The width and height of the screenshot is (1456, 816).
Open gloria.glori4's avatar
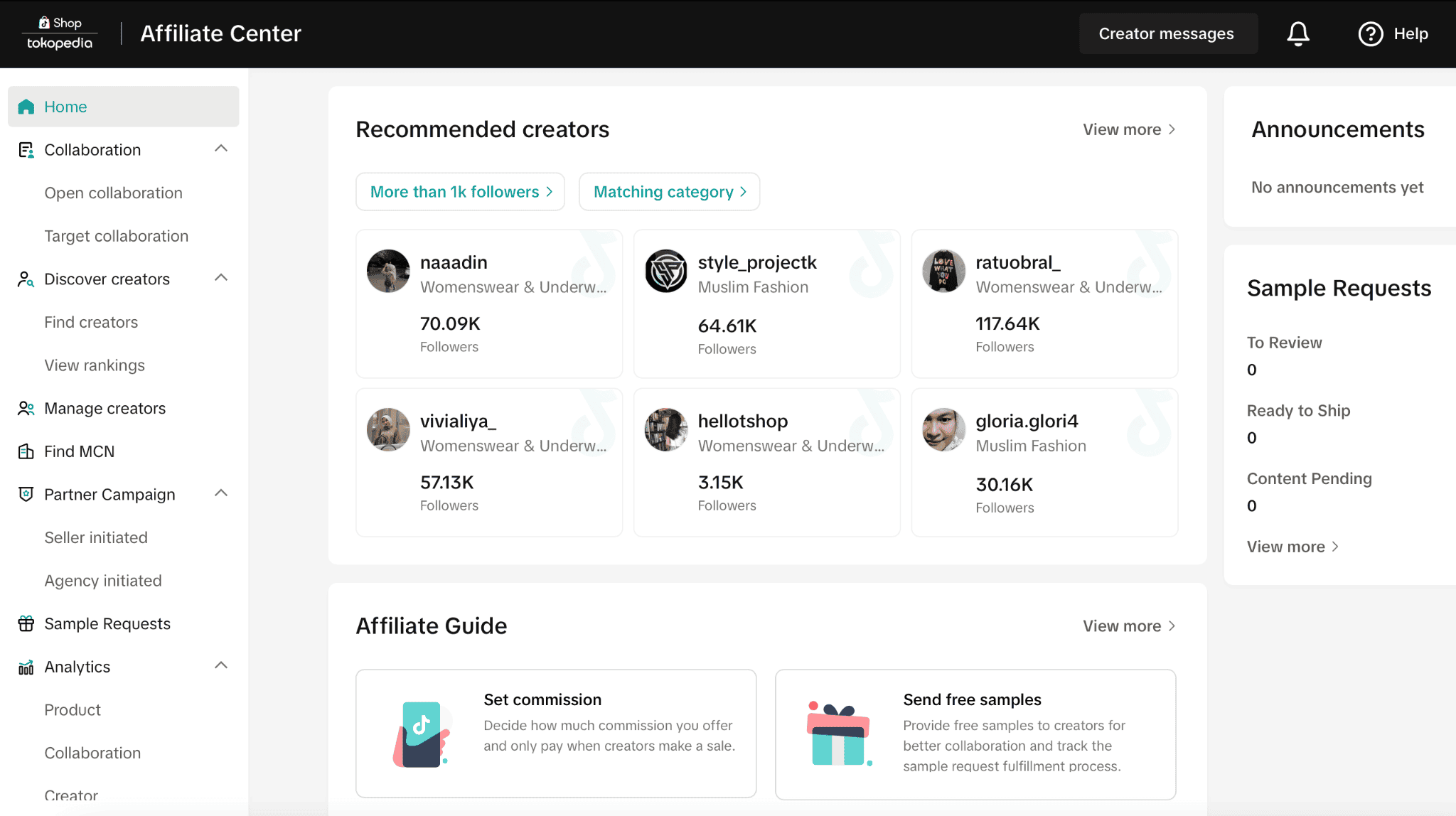(x=944, y=429)
